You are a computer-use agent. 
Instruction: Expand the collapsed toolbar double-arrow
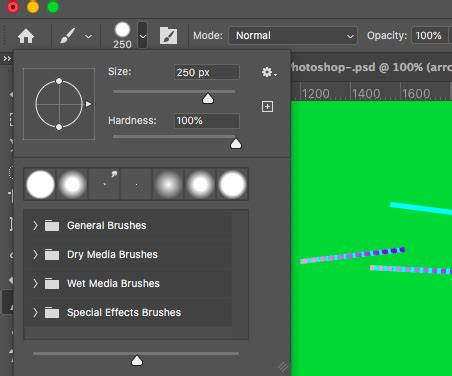(x=7, y=59)
